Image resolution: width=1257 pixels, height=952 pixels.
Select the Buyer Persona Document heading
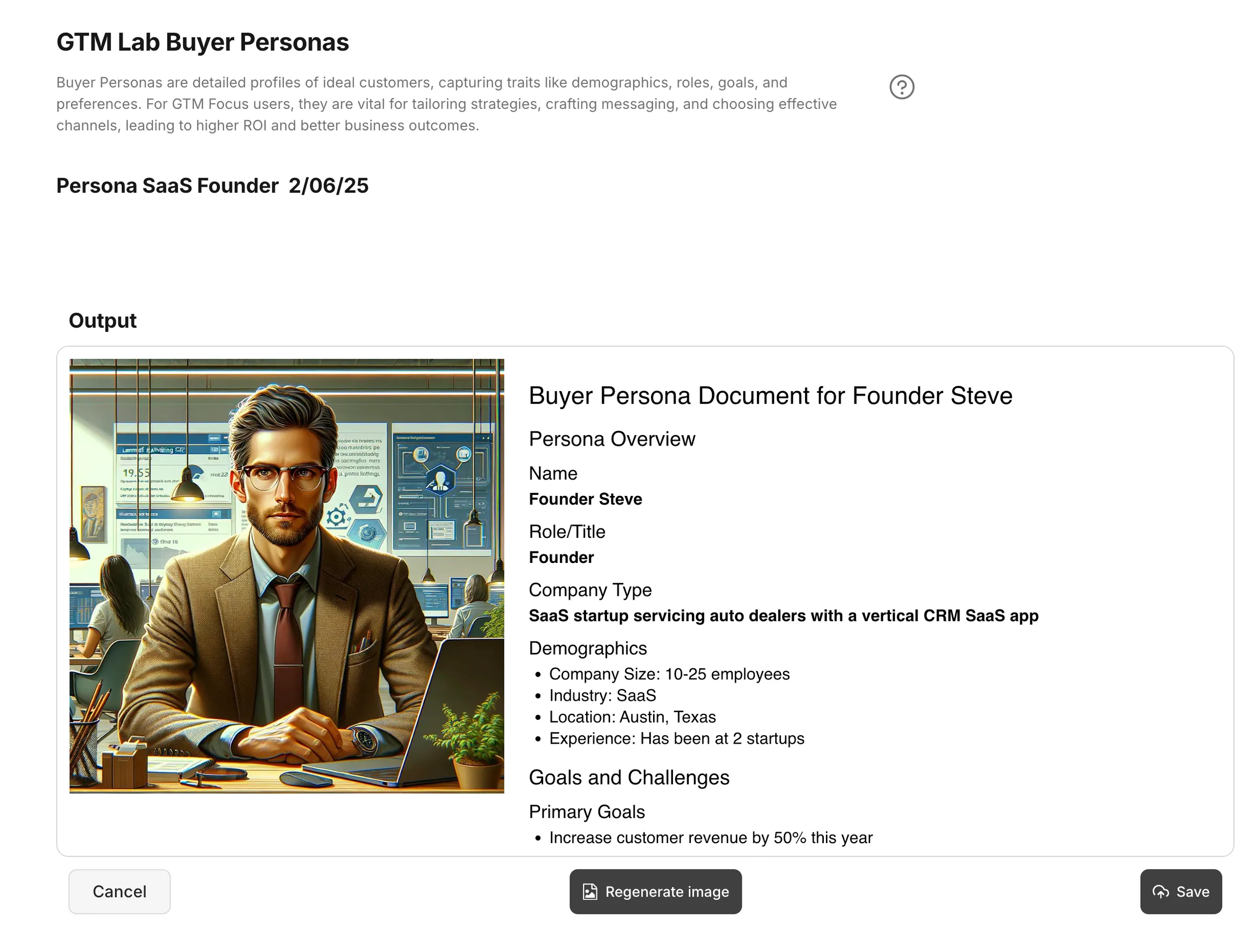point(770,395)
